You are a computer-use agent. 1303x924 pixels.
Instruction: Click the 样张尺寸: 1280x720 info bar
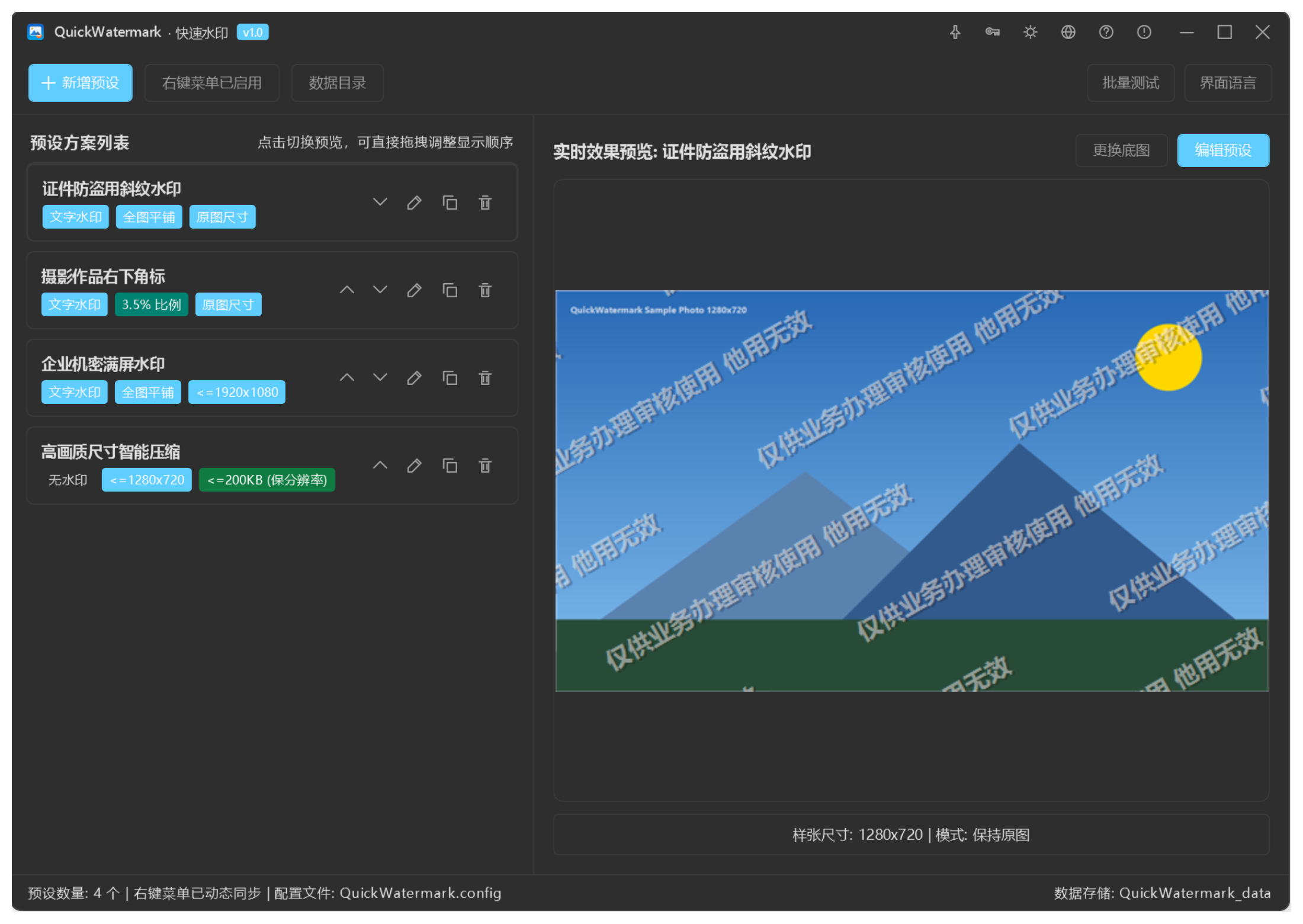coord(912,835)
